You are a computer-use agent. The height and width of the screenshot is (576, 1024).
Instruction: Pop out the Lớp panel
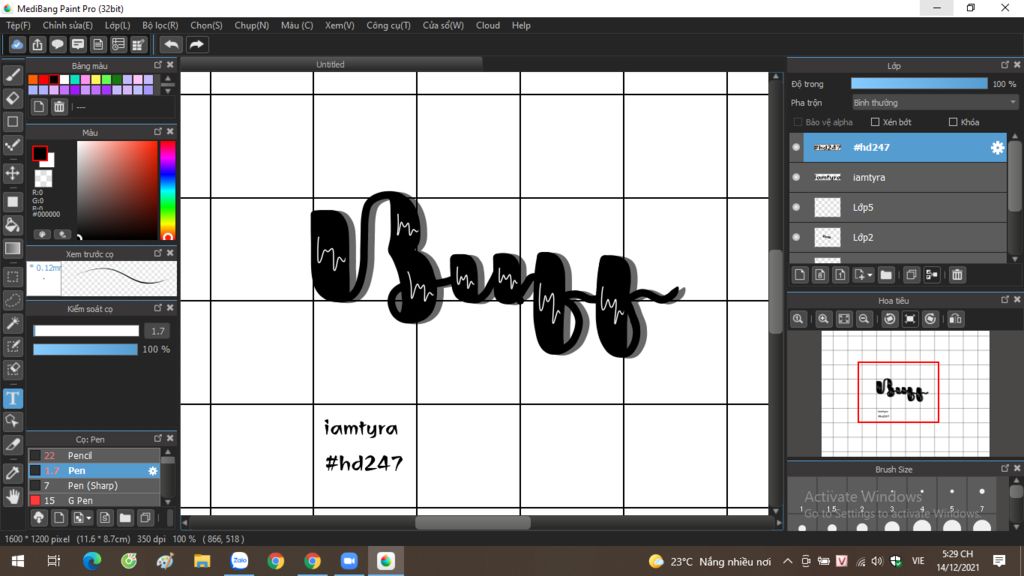coord(1004,65)
